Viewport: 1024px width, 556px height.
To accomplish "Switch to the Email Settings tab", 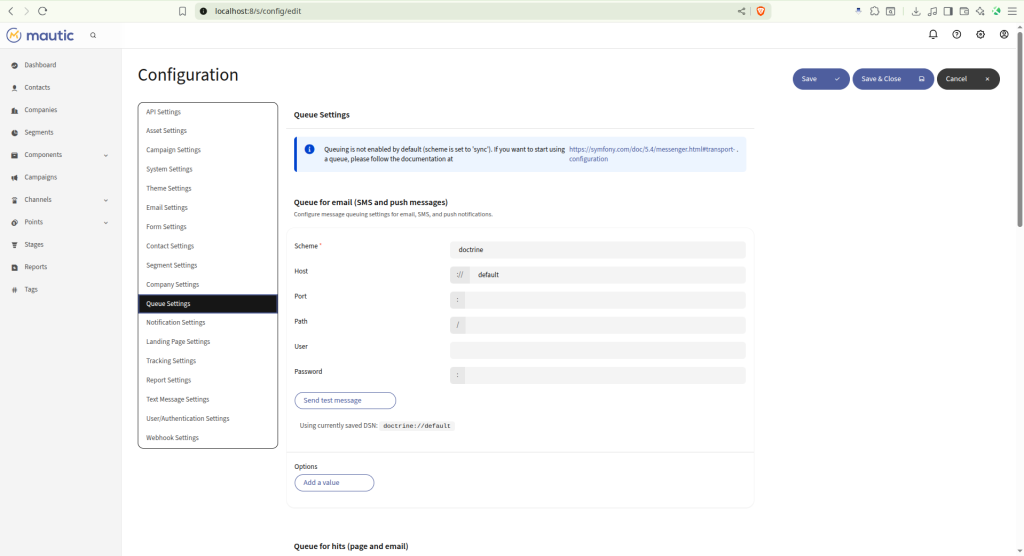I will point(167,208).
